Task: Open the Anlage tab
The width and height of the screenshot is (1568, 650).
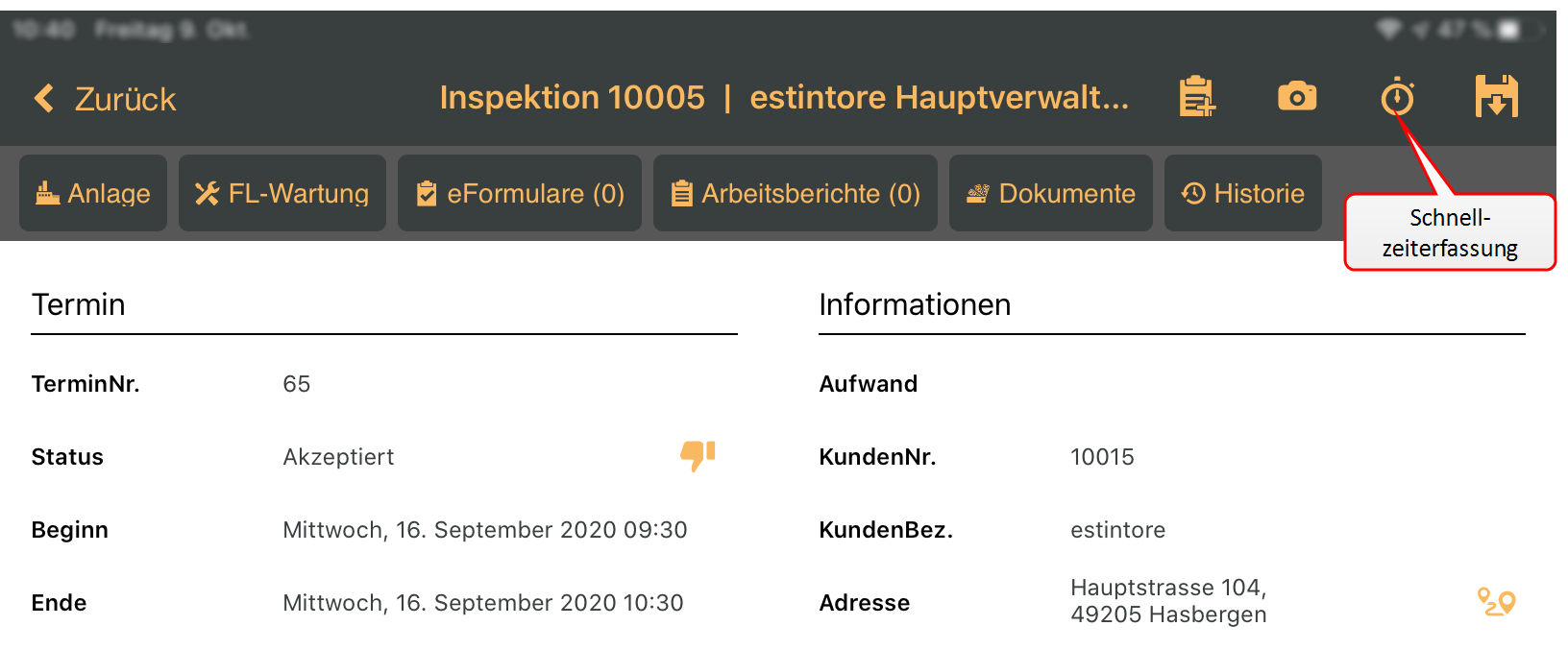Action: 93,193
